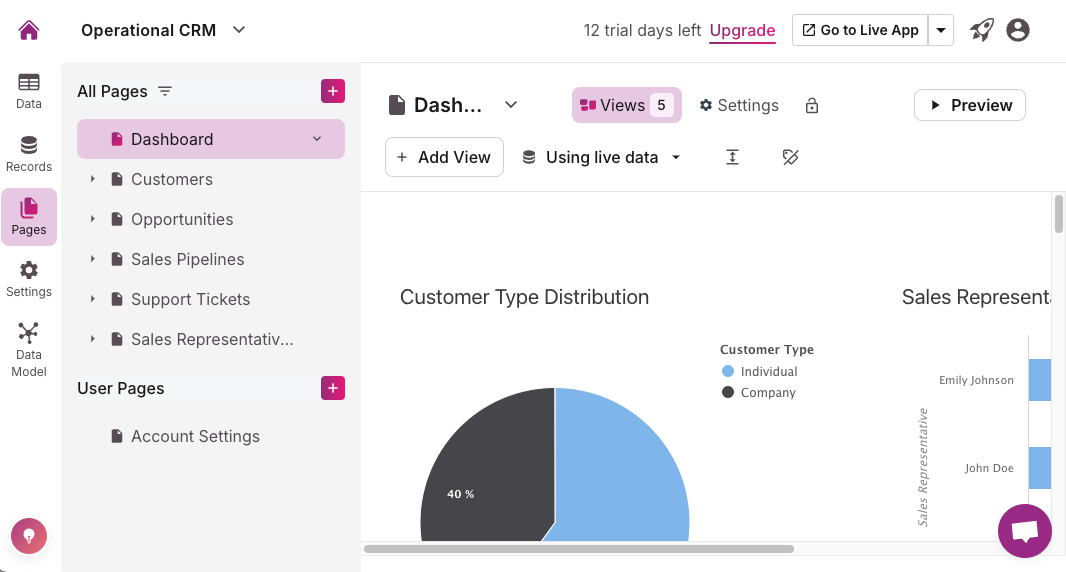Screen dimensions: 1066x572
Task: Select the Opportunities page
Action: point(182,219)
